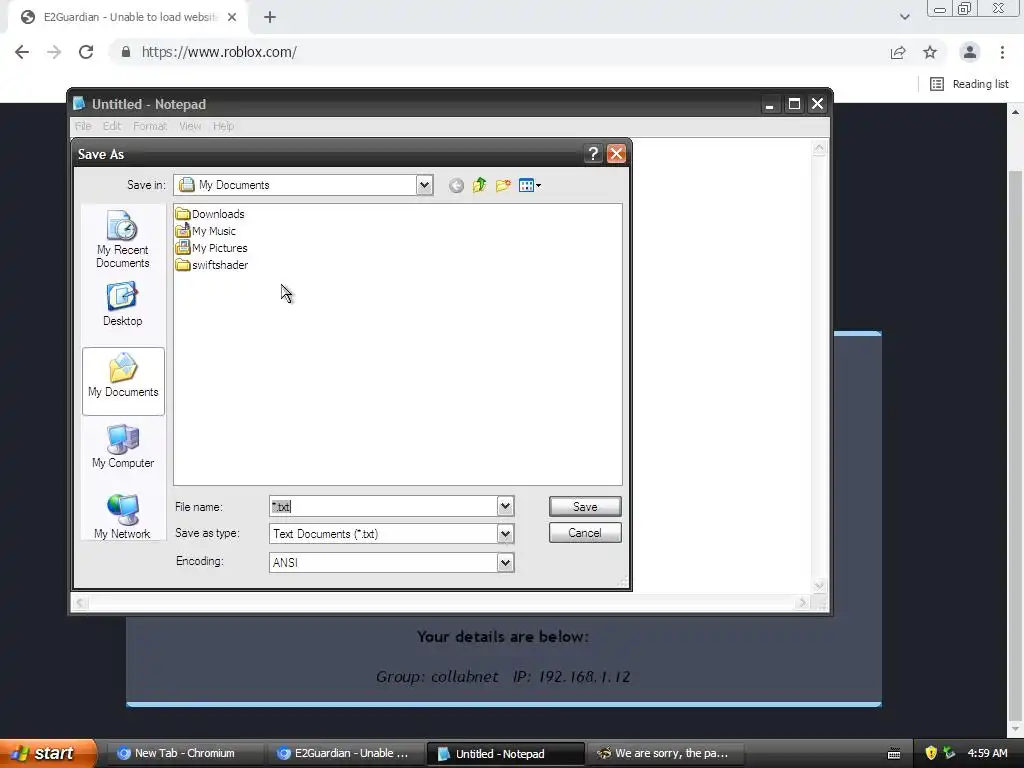The image size is (1024, 768).
Task: Switch to We are sorry taskbar item
Action: click(x=665, y=754)
